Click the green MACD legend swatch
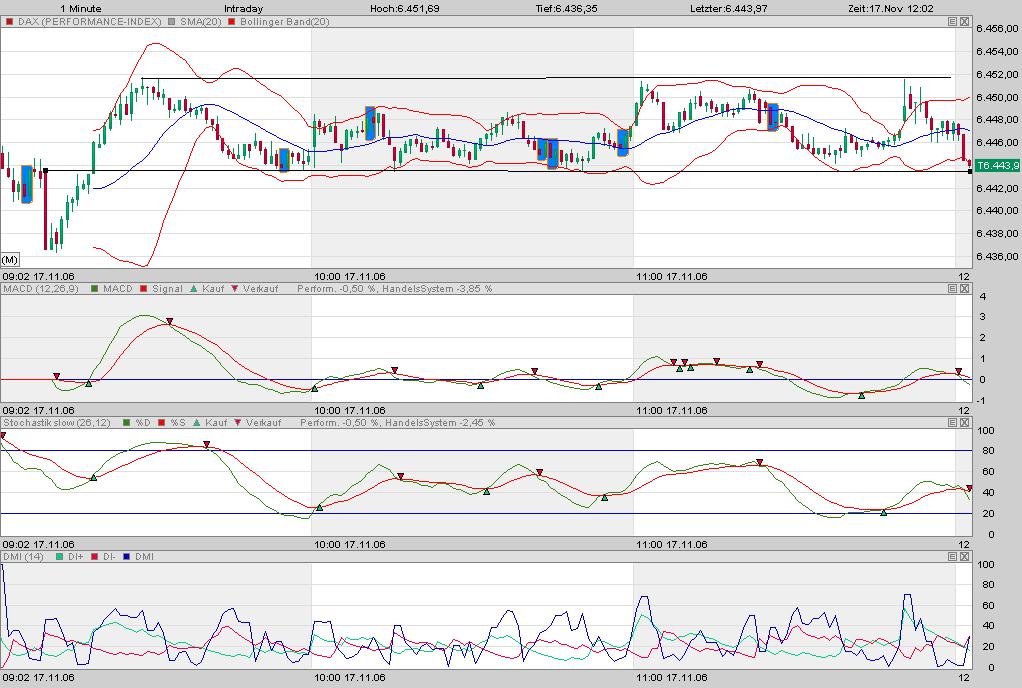 coord(95,289)
